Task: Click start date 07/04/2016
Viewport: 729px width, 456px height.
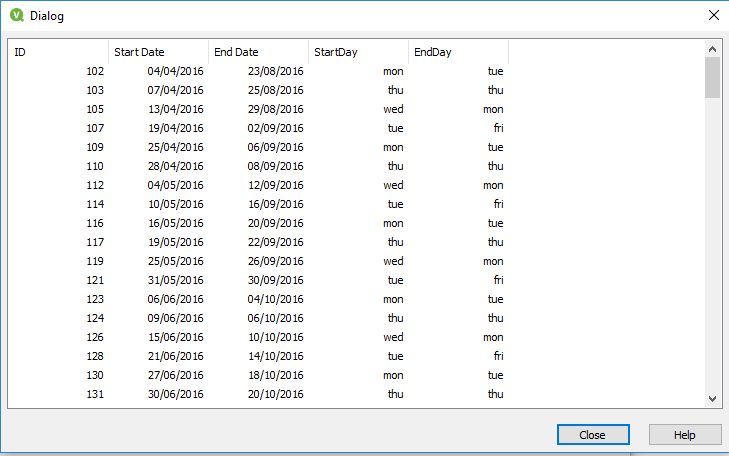Action: coord(176,90)
